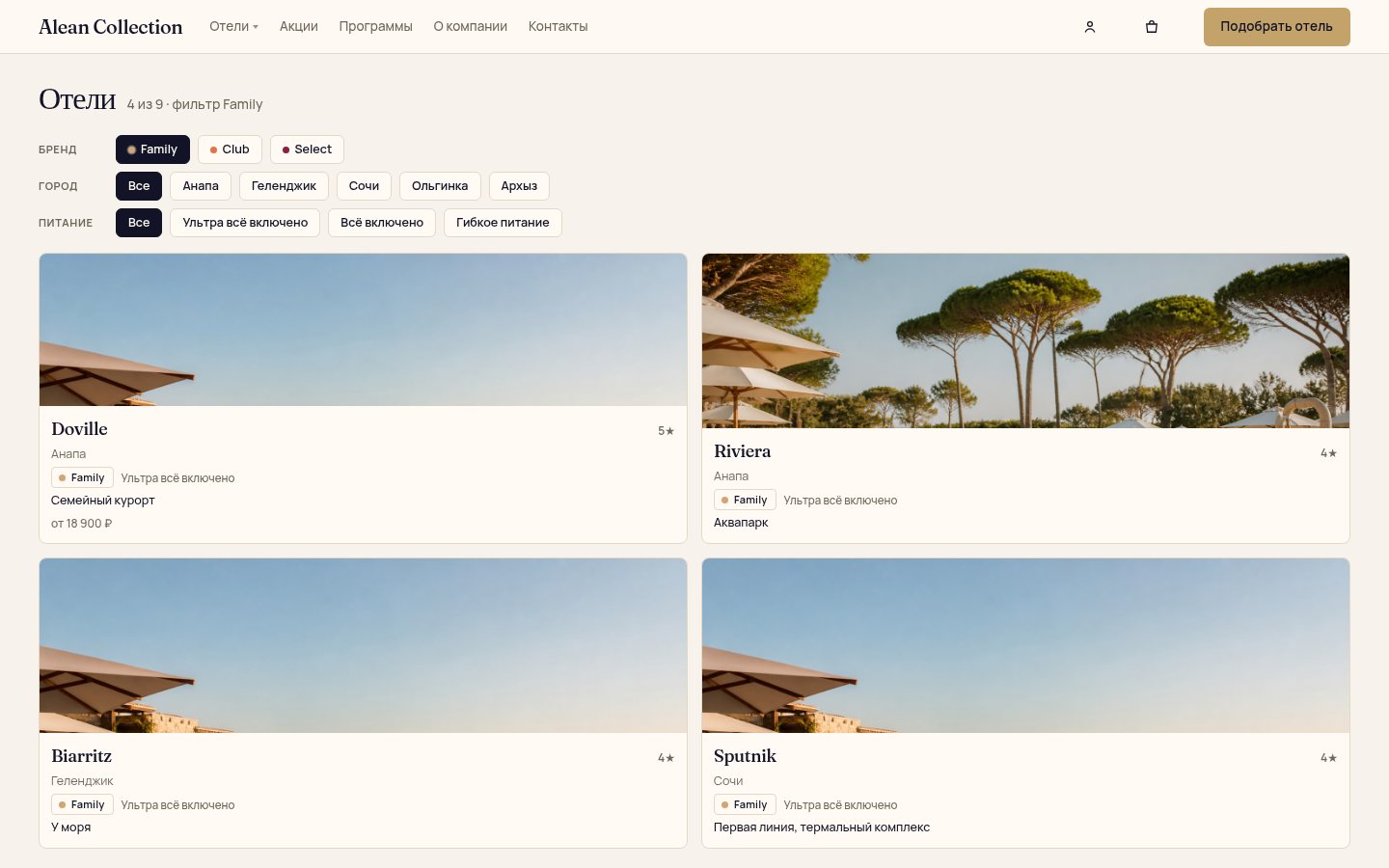1389x868 pixels.
Task: Choose Всё включено meal filter
Action: [x=382, y=223]
